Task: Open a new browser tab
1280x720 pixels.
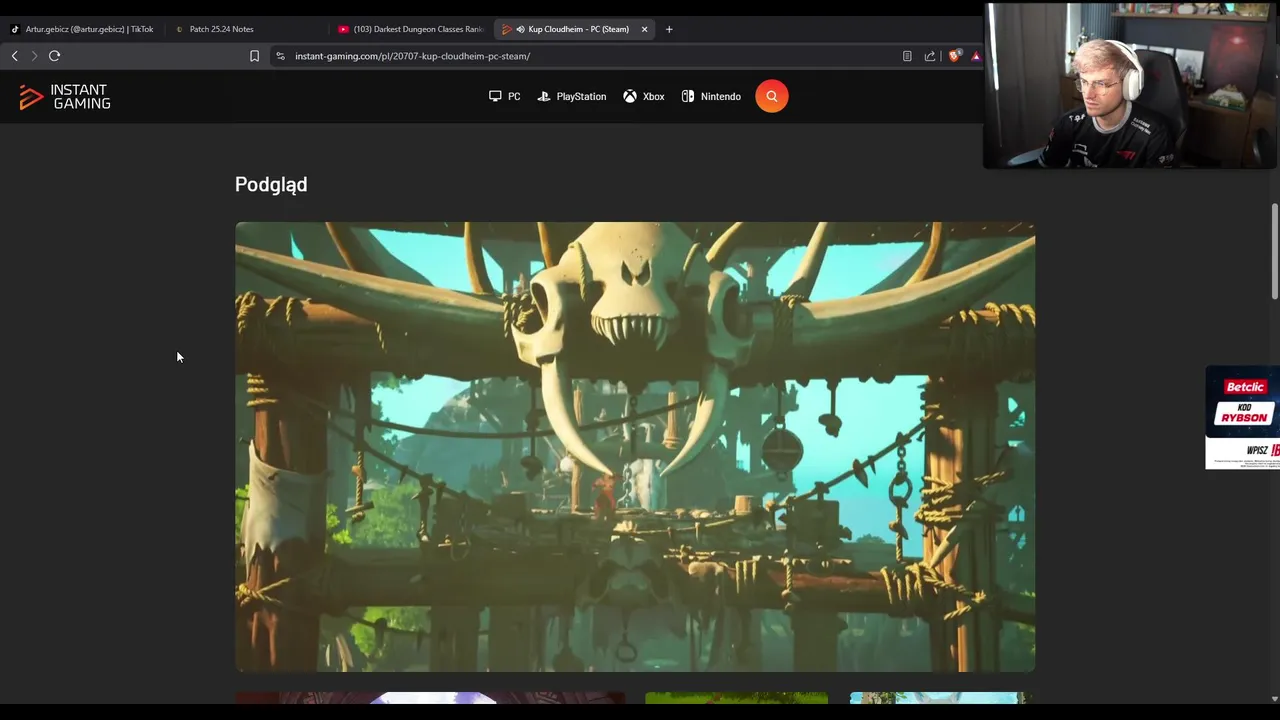Action: click(669, 29)
